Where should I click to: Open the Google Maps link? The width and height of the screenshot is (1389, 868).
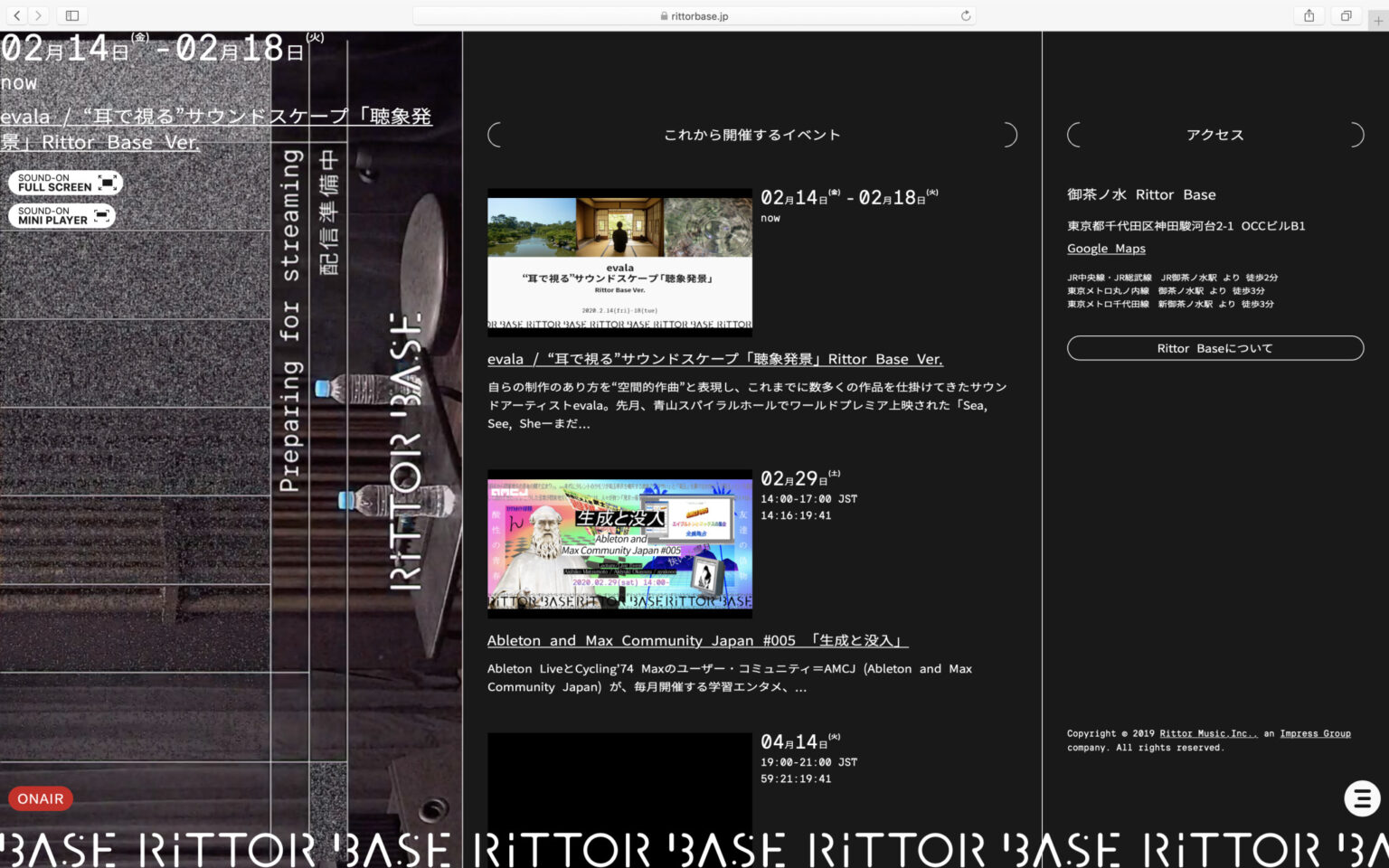coord(1105,248)
